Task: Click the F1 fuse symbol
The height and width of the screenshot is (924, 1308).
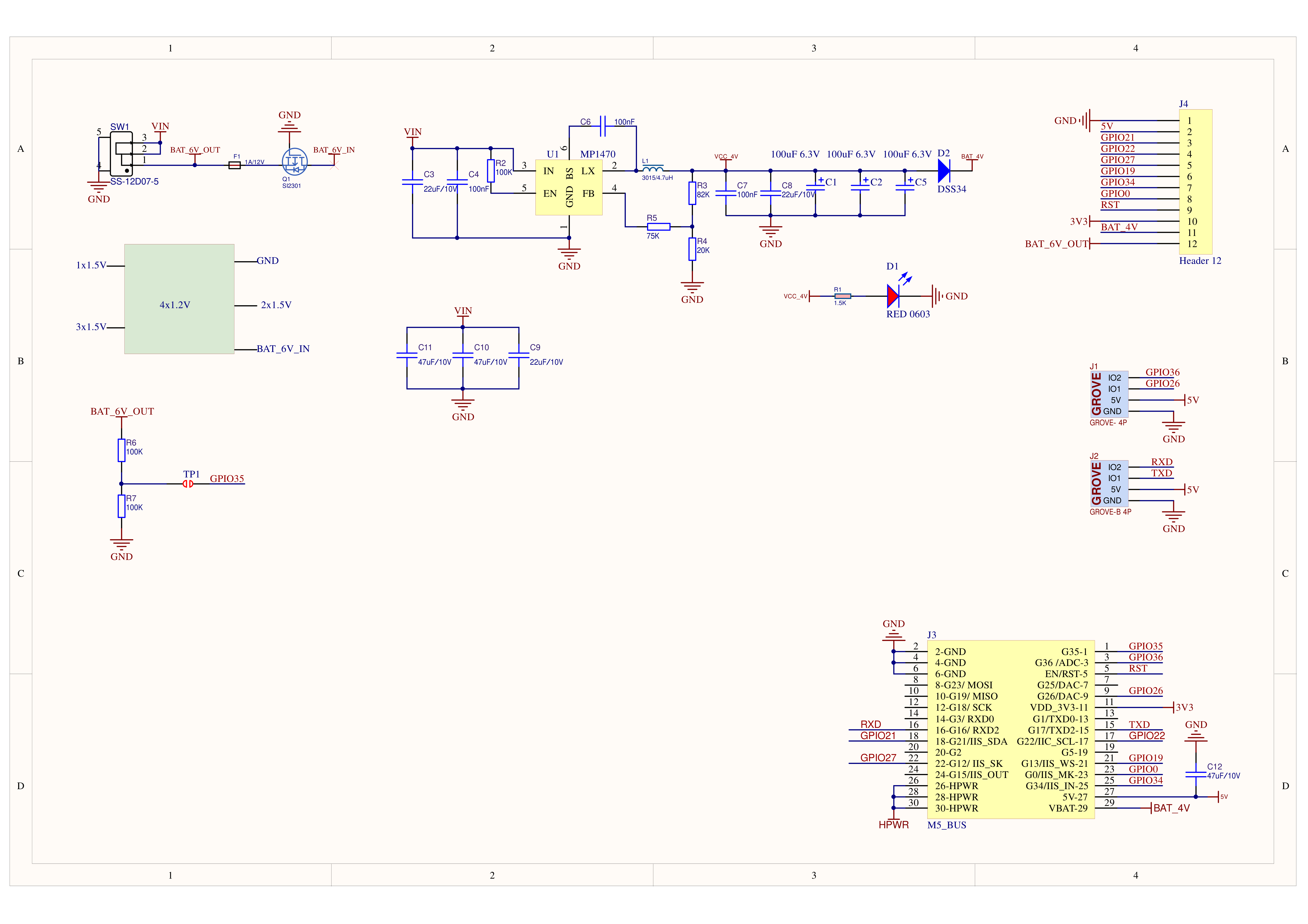Action: pos(234,165)
